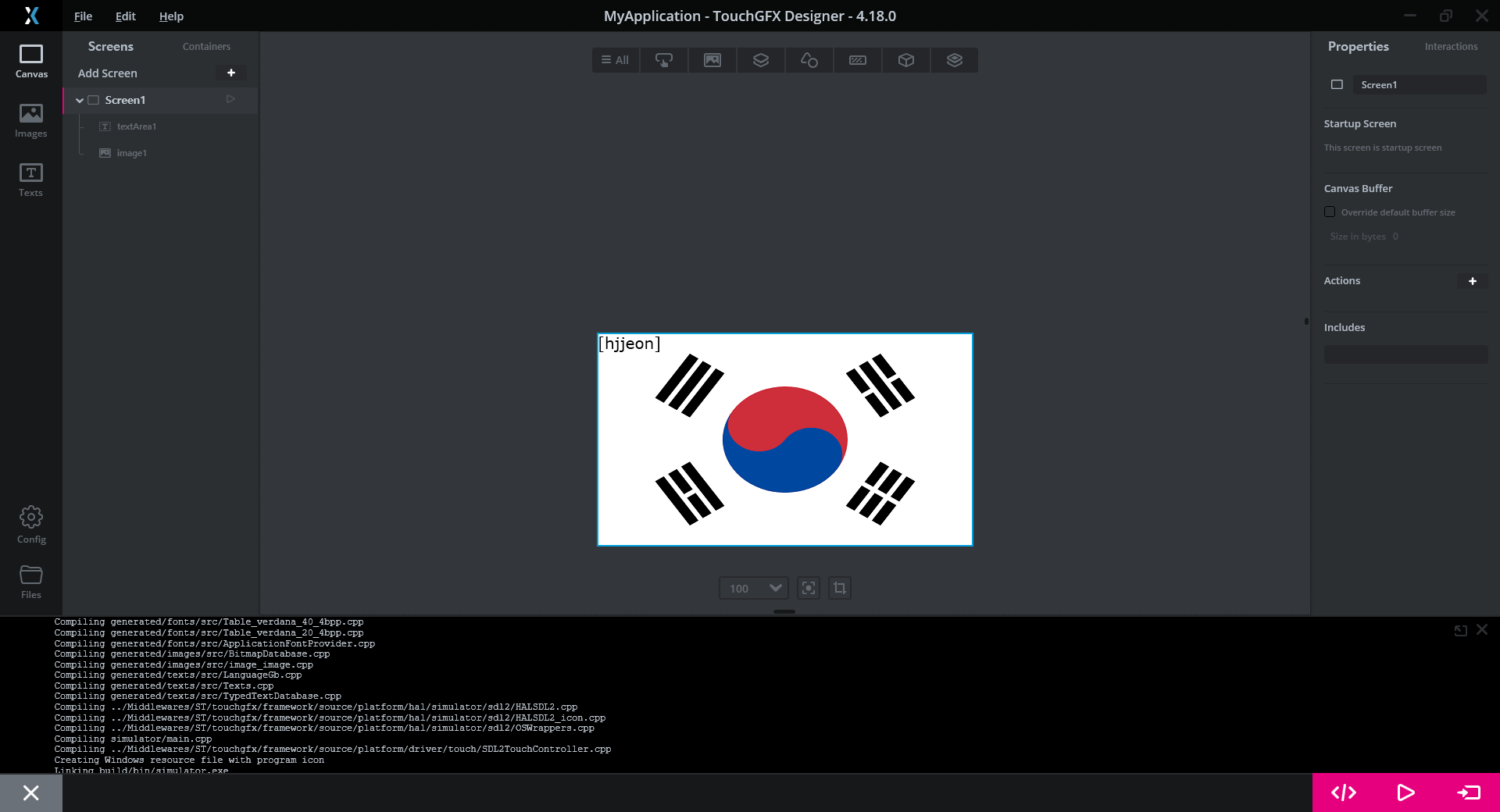This screenshot has height=812, width=1500.
Task: Switch to the Screens tab
Action: pyautogui.click(x=111, y=47)
